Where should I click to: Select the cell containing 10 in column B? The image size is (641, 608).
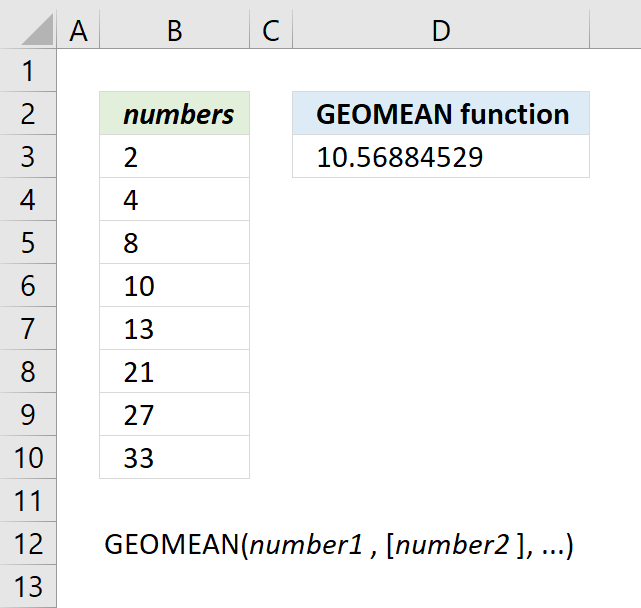(x=175, y=285)
